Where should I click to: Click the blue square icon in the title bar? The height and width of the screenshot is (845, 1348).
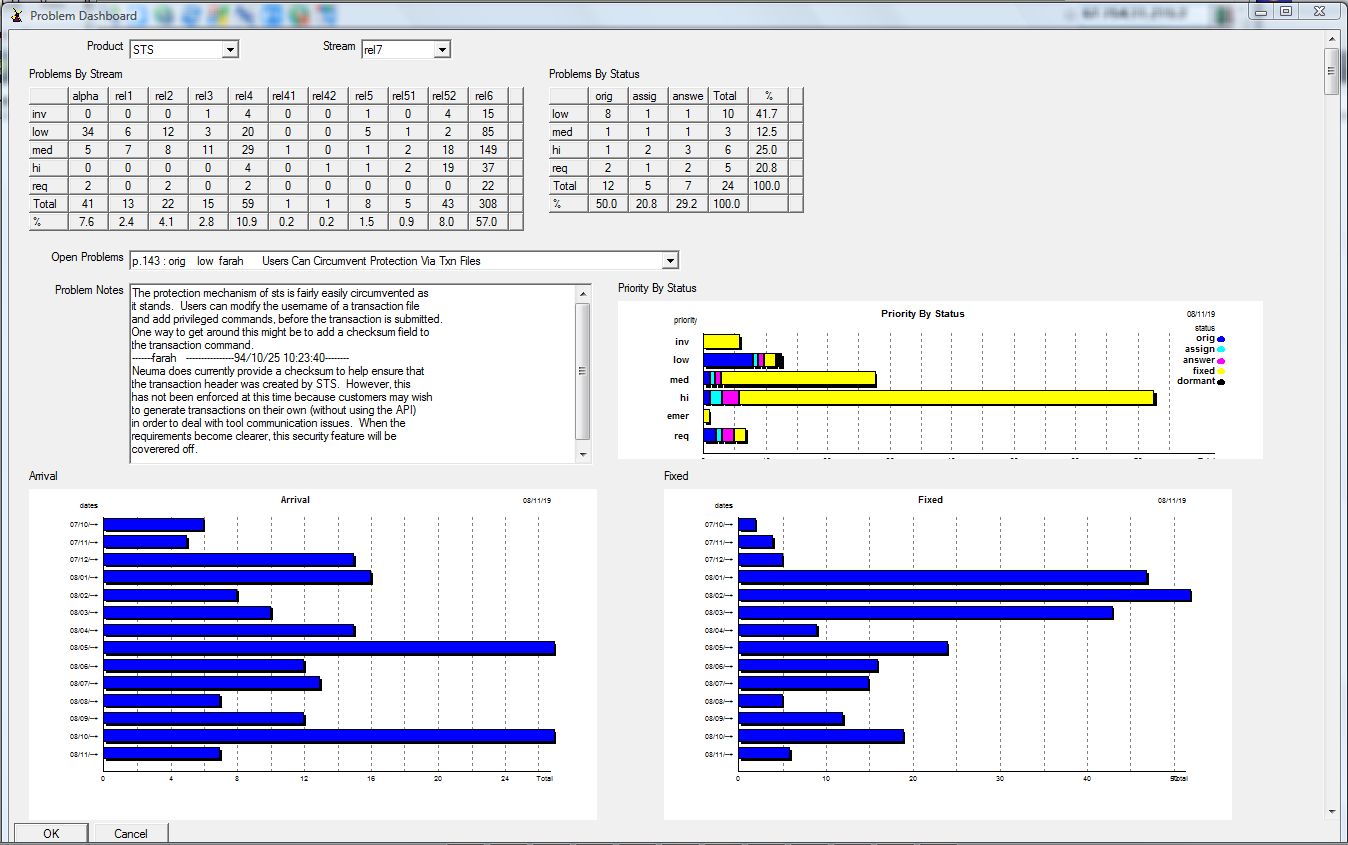pyautogui.click(x=270, y=15)
